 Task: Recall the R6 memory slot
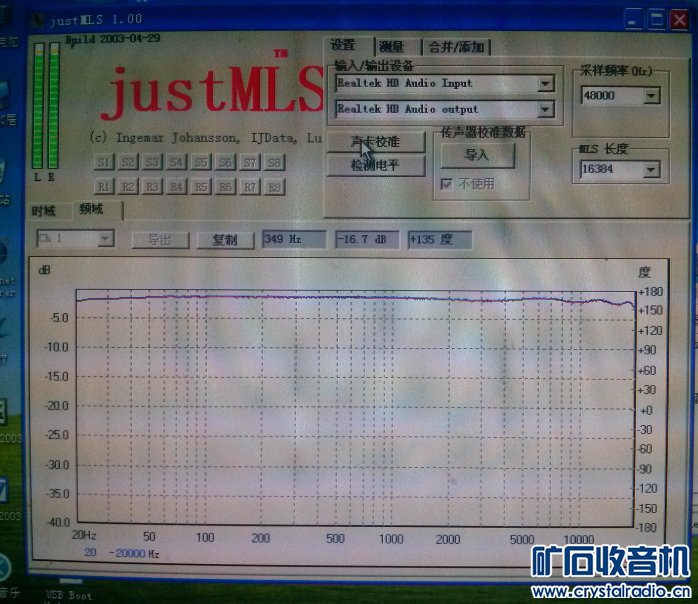pyautogui.click(x=225, y=187)
